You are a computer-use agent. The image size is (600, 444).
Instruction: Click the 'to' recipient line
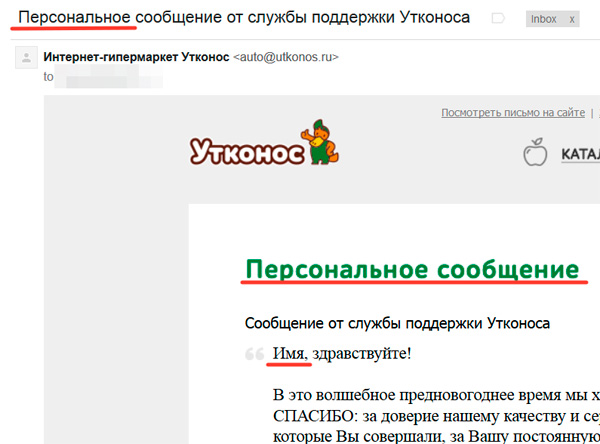coord(48,75)
